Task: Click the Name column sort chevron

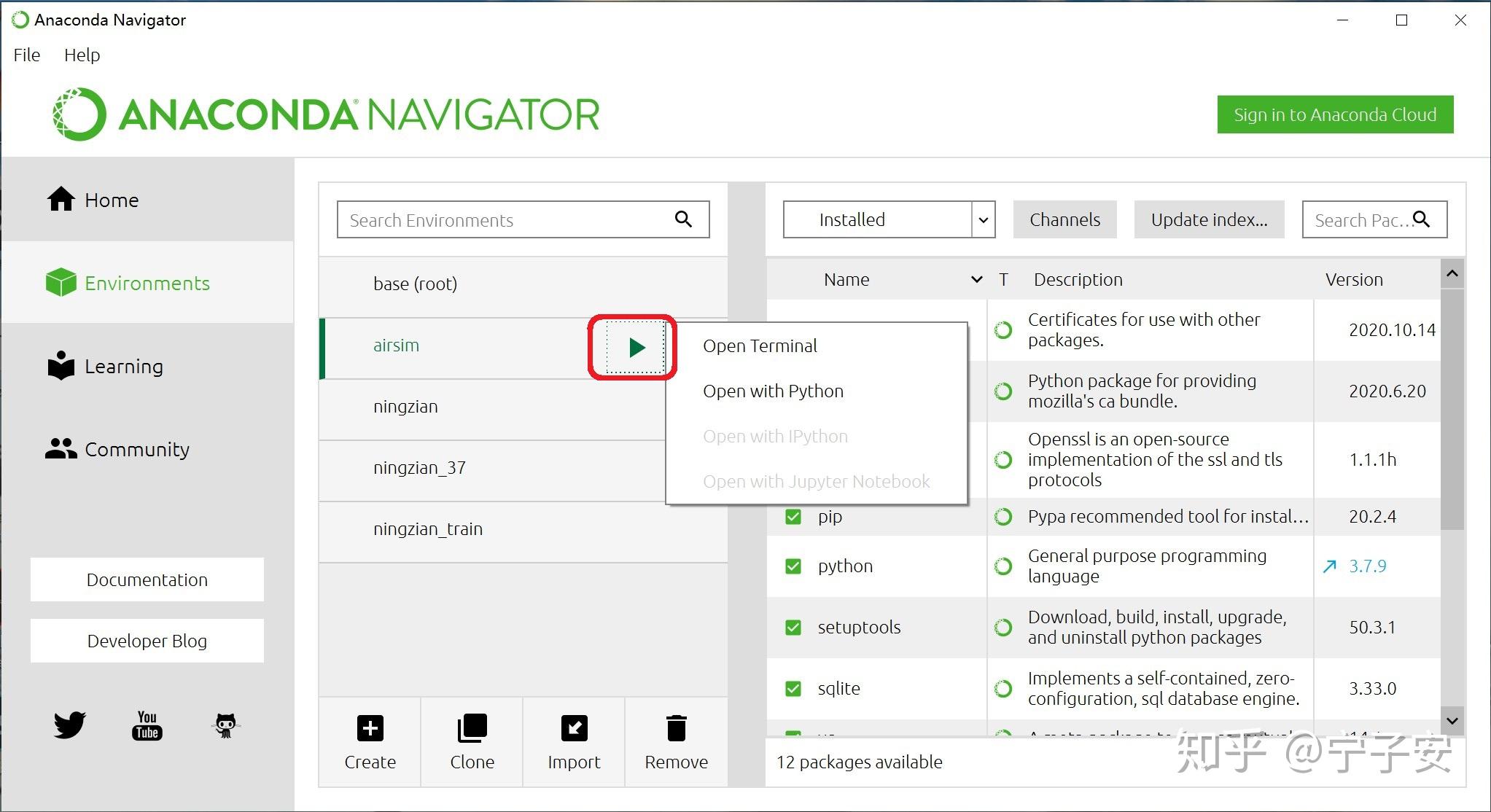Action: click(x=976, y=280)
